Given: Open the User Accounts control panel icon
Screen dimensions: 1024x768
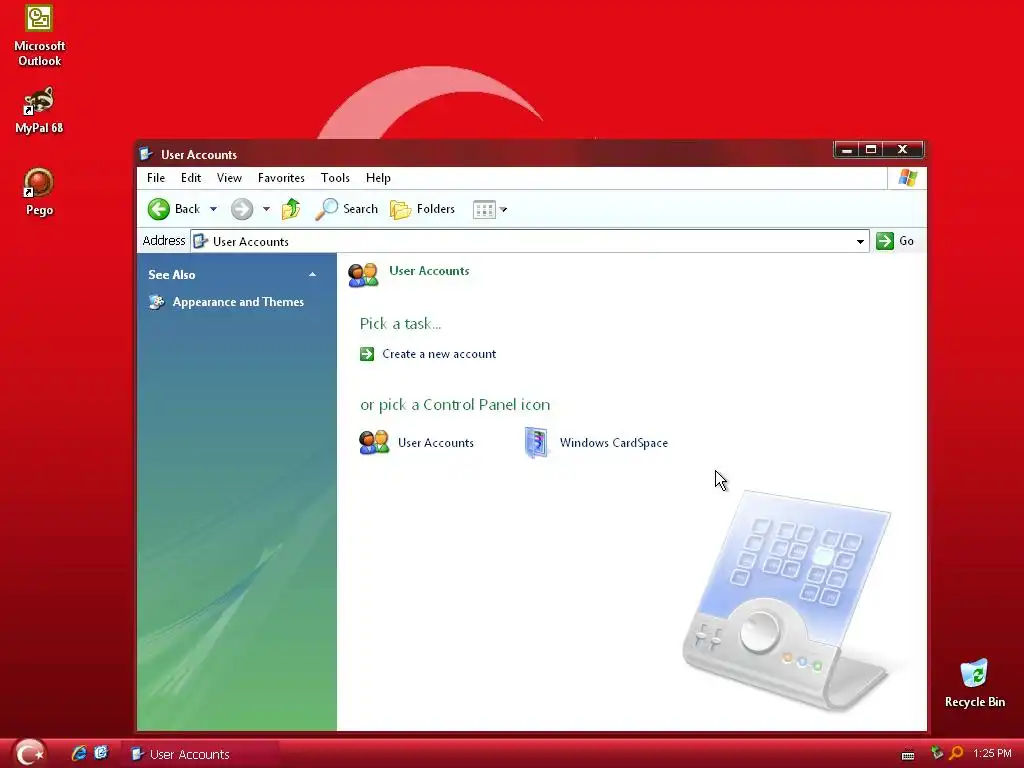Looking at the screenshot, I should click(x=374, y=442).
